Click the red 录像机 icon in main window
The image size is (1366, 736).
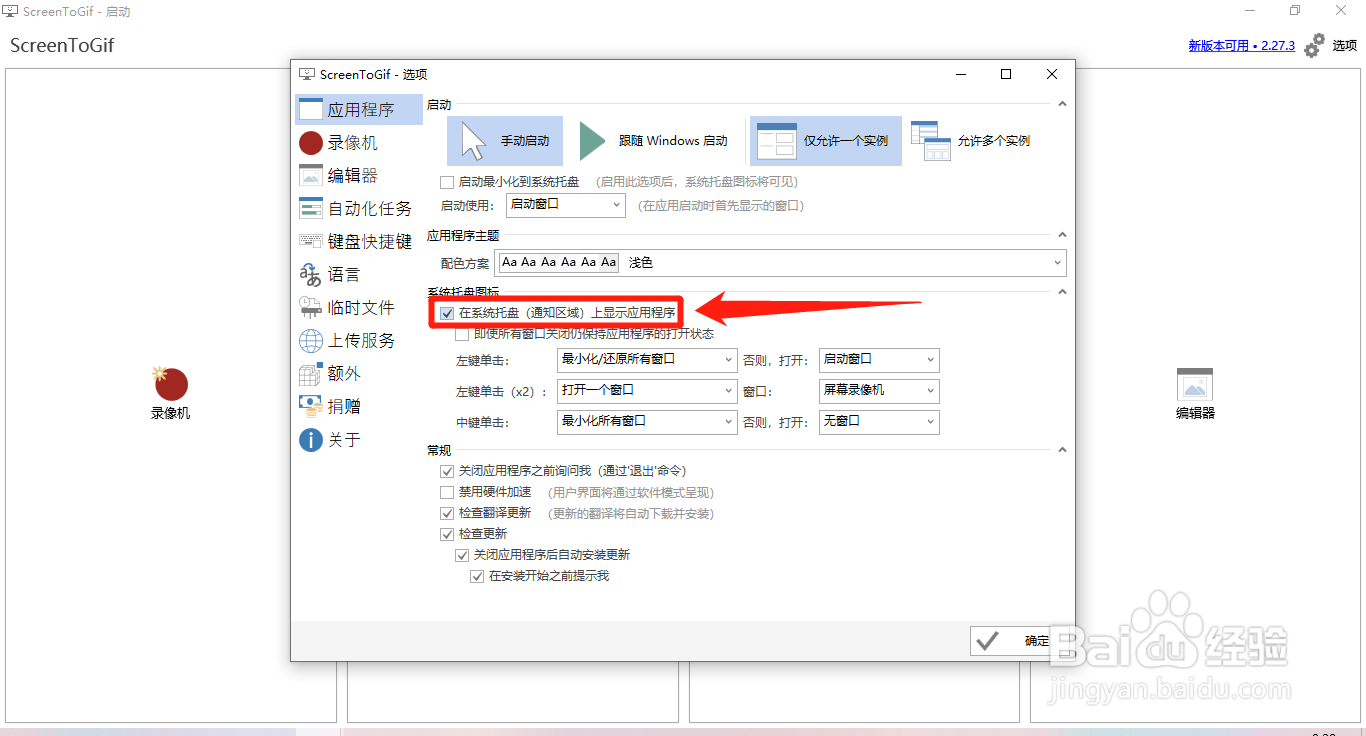click(x=171, y=383)
